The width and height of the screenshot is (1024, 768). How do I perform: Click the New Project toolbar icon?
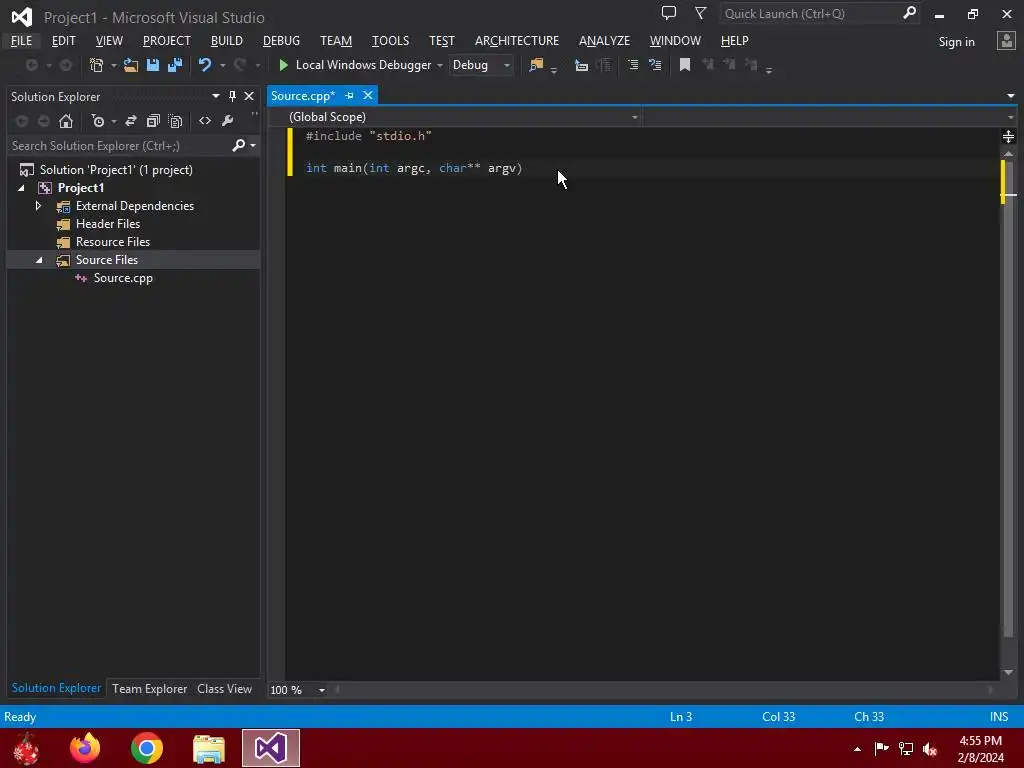97,65
